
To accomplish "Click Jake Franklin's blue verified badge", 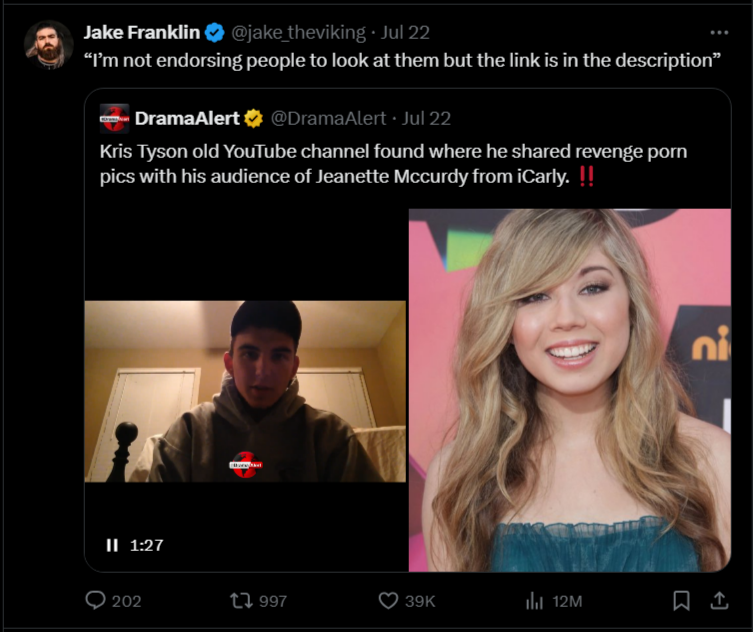I will point(215,33).
